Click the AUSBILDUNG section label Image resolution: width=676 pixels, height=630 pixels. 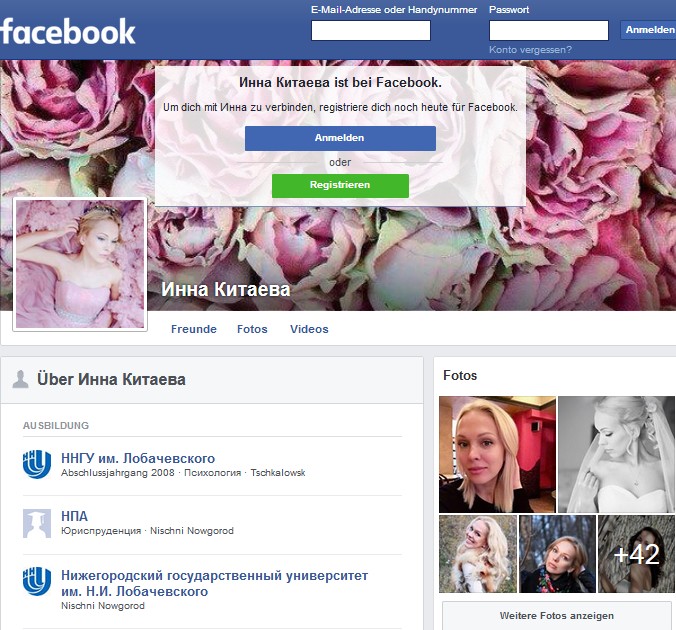56,426
